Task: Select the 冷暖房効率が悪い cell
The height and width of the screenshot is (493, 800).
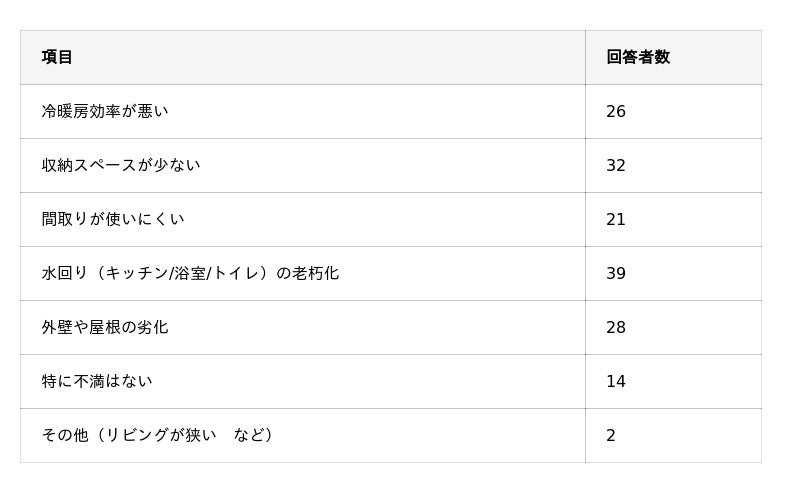Action: [105, 111]
